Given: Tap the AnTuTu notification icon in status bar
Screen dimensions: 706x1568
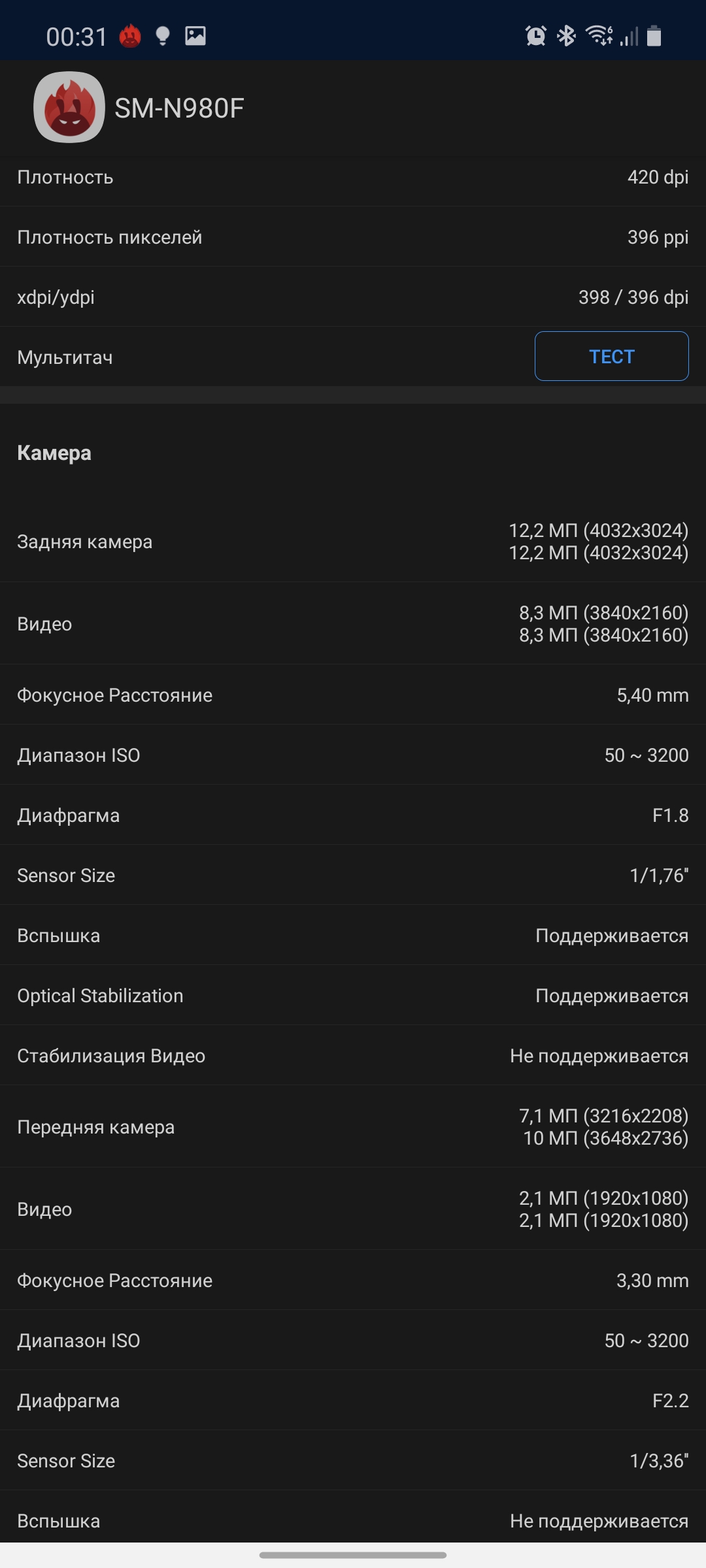Looking at the screenshot, I should point(130,36).
